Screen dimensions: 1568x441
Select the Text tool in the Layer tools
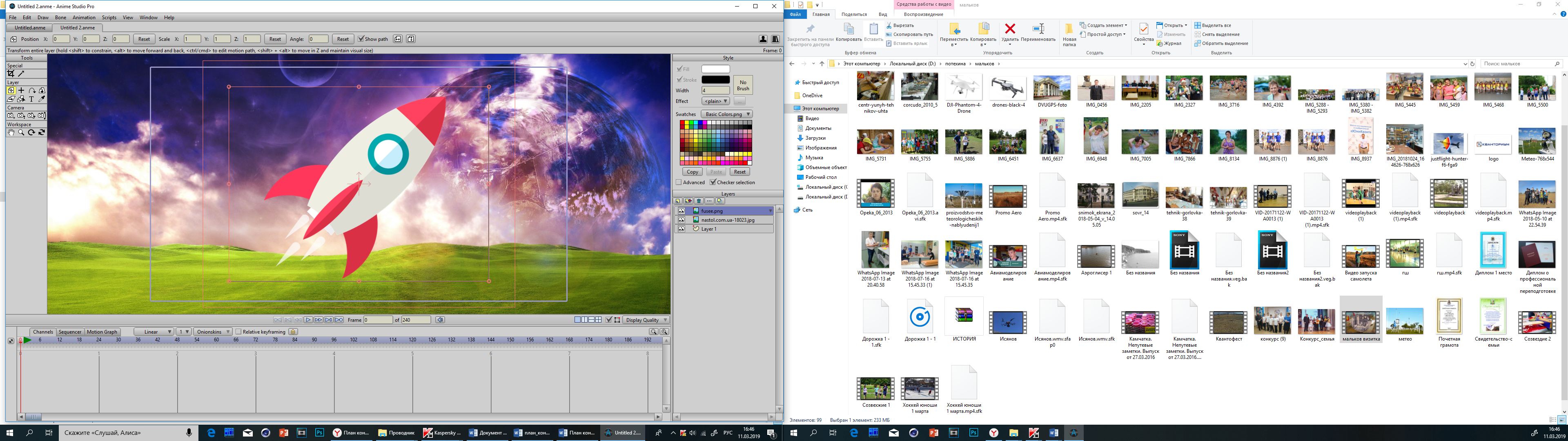pos(32,99)
